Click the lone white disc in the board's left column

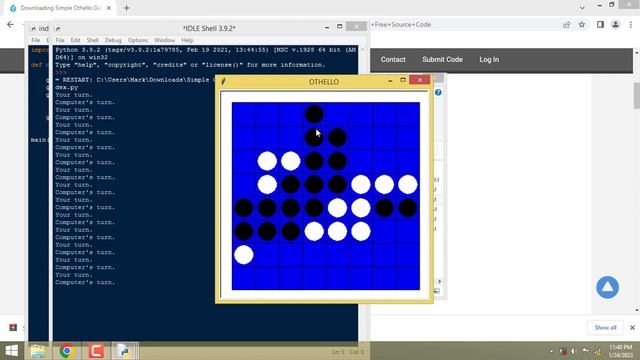[x=244, y=255]
